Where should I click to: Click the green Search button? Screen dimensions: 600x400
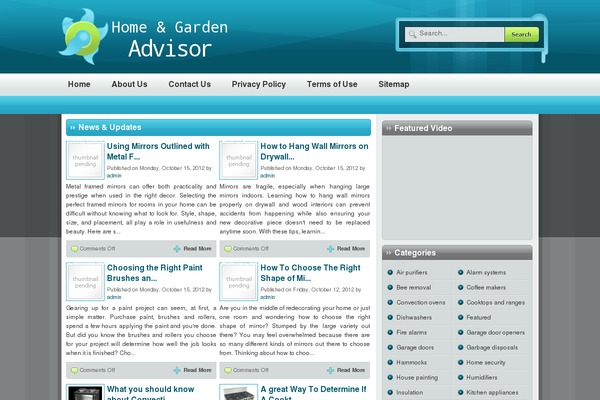click(521, 34)
